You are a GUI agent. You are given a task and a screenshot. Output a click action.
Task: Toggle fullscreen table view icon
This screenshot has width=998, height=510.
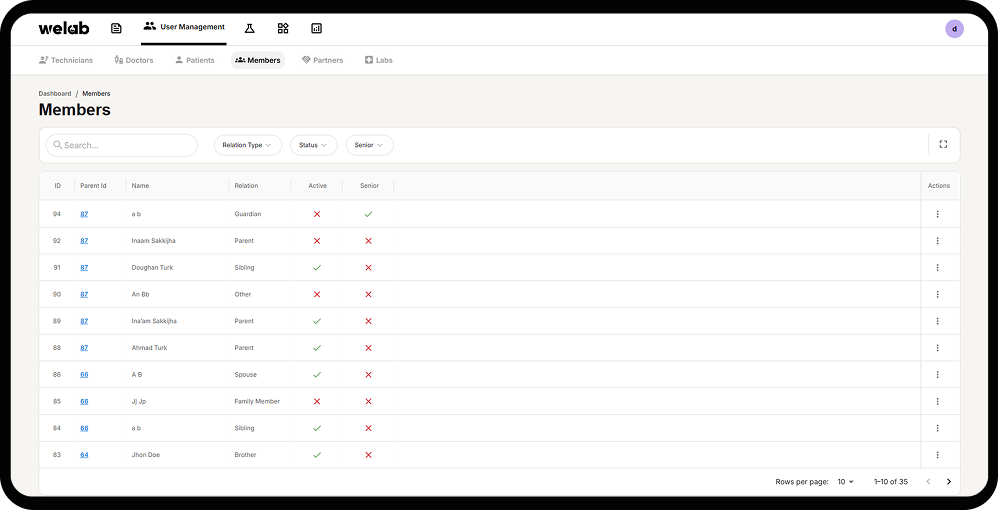click(x=943, y=145)
